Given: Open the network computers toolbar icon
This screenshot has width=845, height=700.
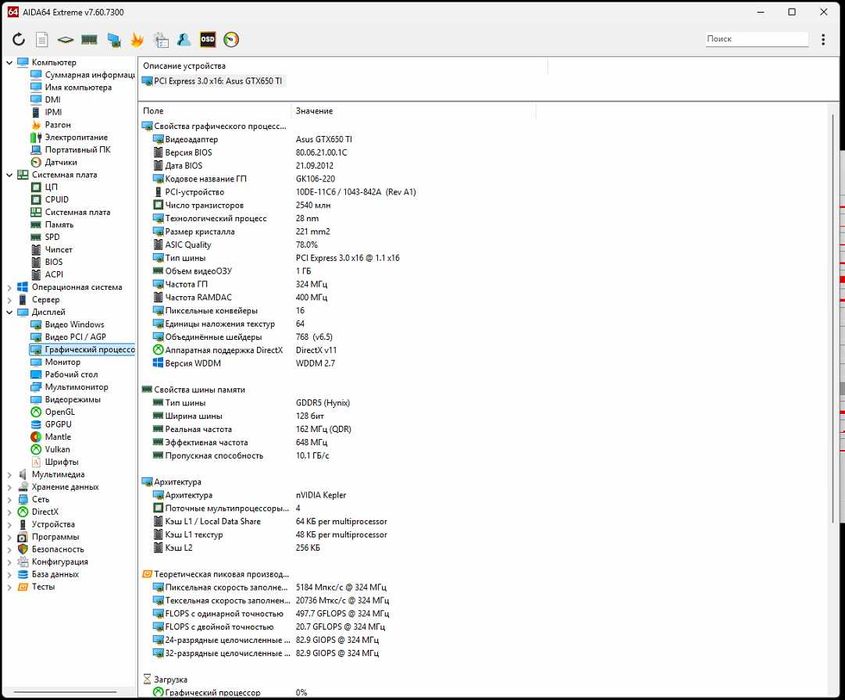Looking at the screenshot, I should click(x=114, y=39).
